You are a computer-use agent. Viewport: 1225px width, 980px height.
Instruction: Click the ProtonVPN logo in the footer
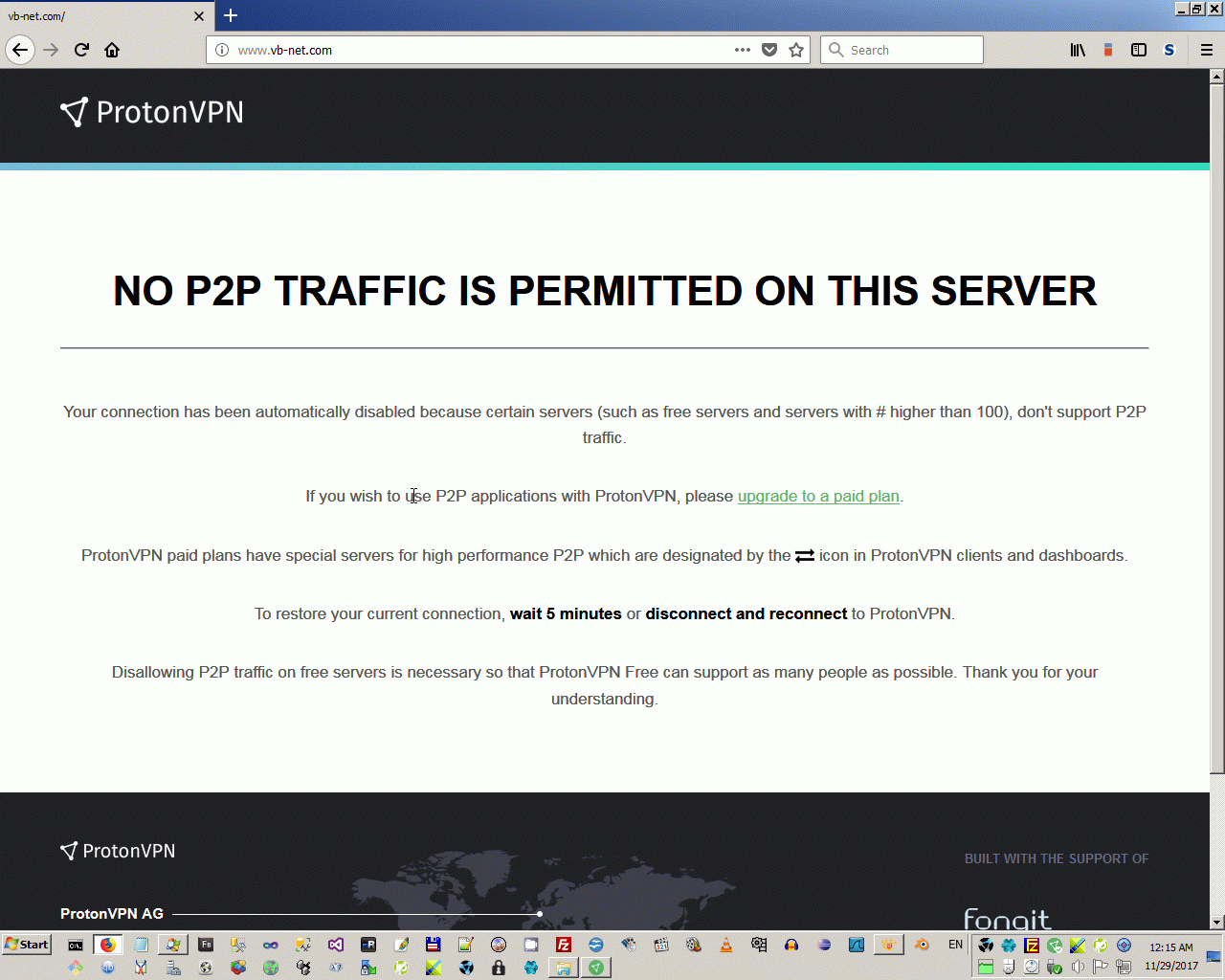click(118, 851)
